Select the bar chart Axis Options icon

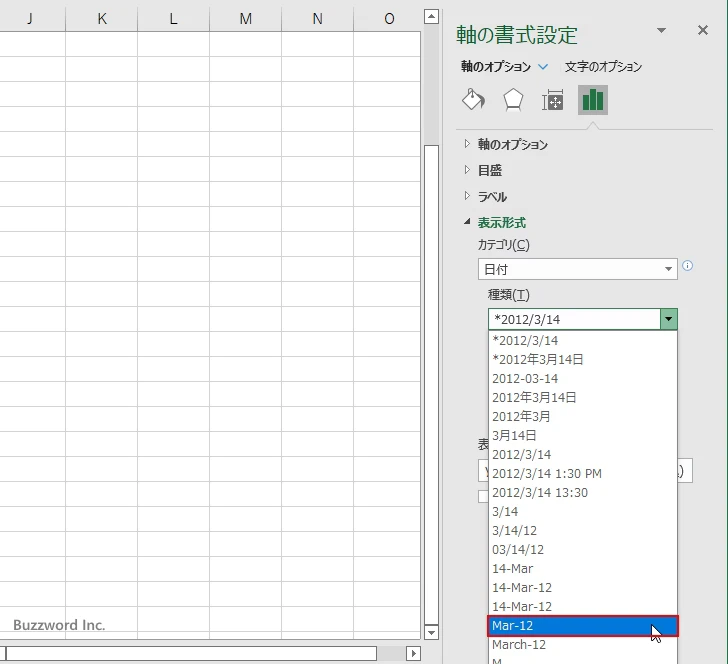593,100
